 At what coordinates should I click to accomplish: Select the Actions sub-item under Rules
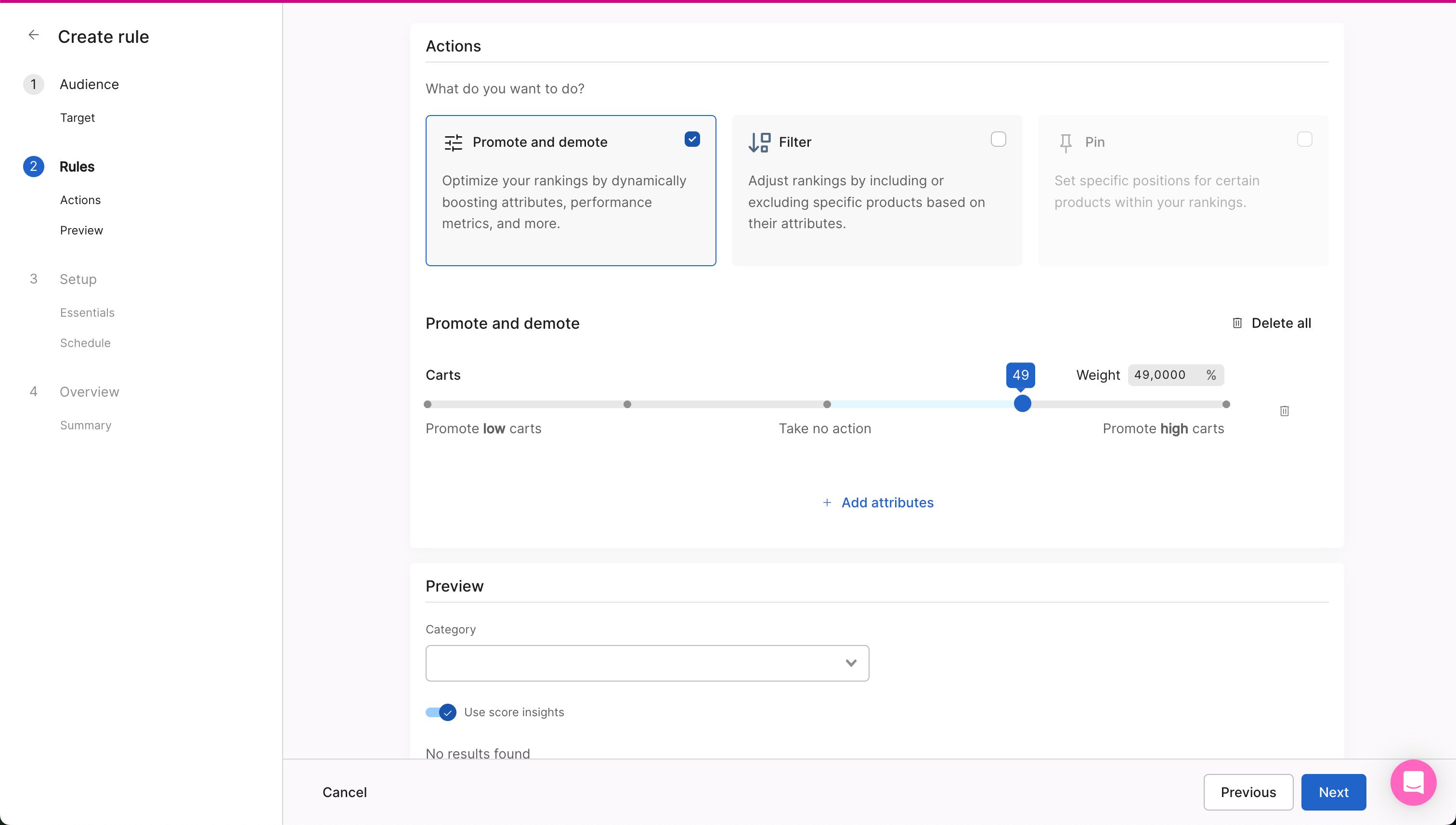[x=80, y=200]
